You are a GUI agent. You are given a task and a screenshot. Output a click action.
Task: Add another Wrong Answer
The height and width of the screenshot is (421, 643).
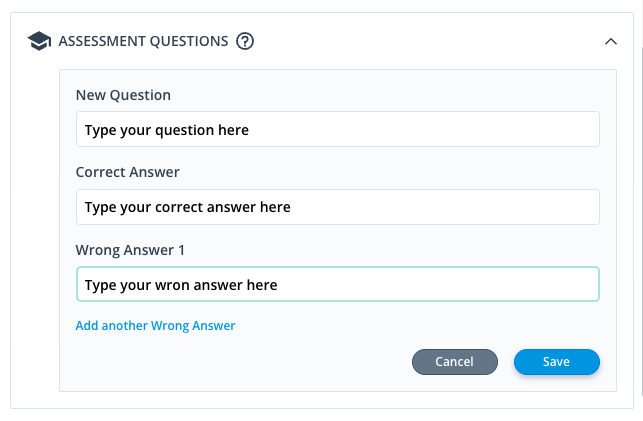[155, 325]
